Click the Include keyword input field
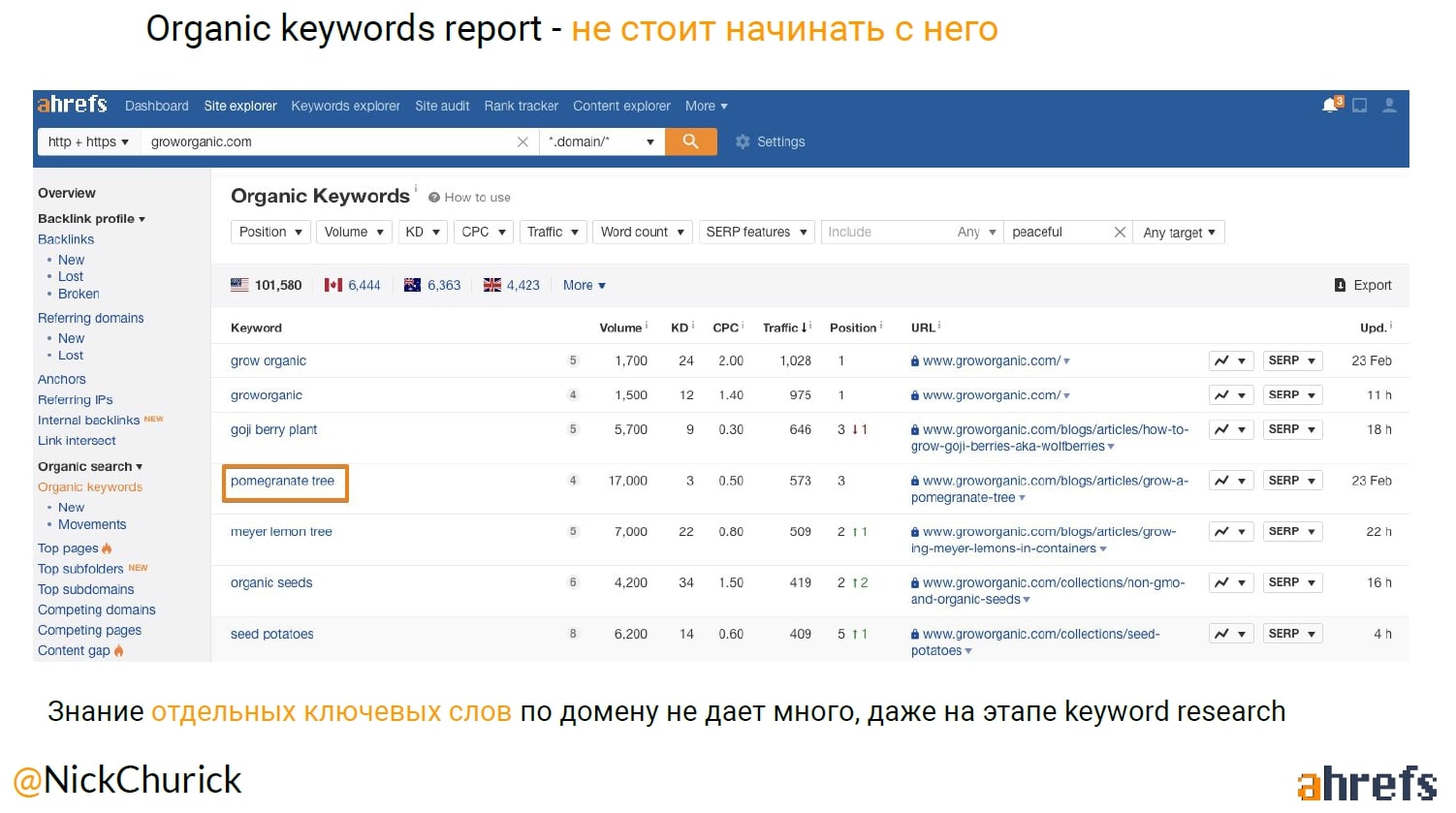1456x813 pixels. [x=884, y=233]
